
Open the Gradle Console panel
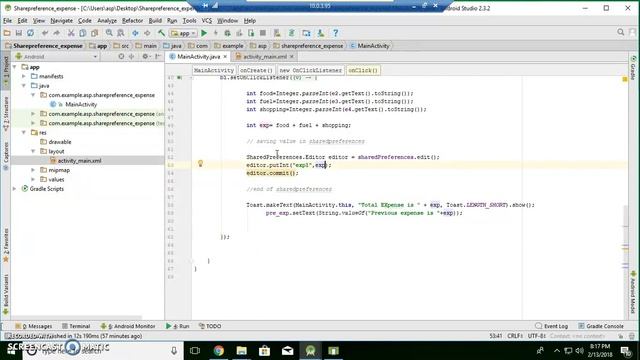pyautogui.click(x=601, y=326)
